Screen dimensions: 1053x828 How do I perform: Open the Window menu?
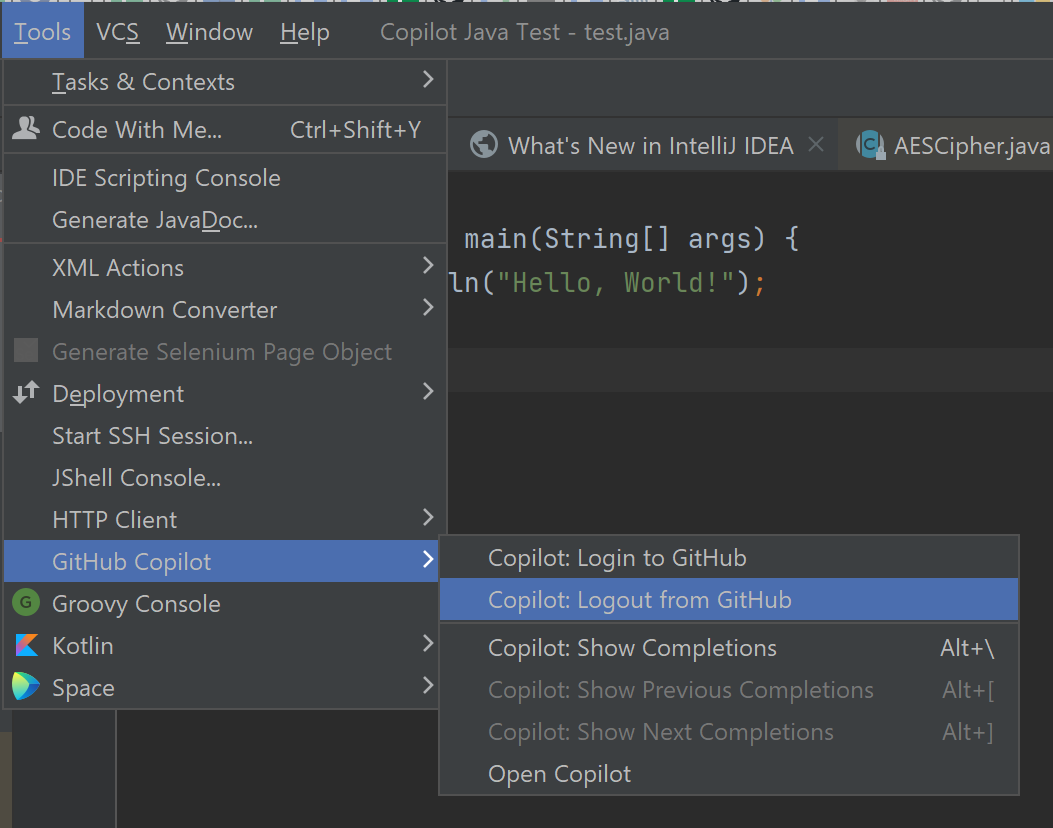point(209,32)
